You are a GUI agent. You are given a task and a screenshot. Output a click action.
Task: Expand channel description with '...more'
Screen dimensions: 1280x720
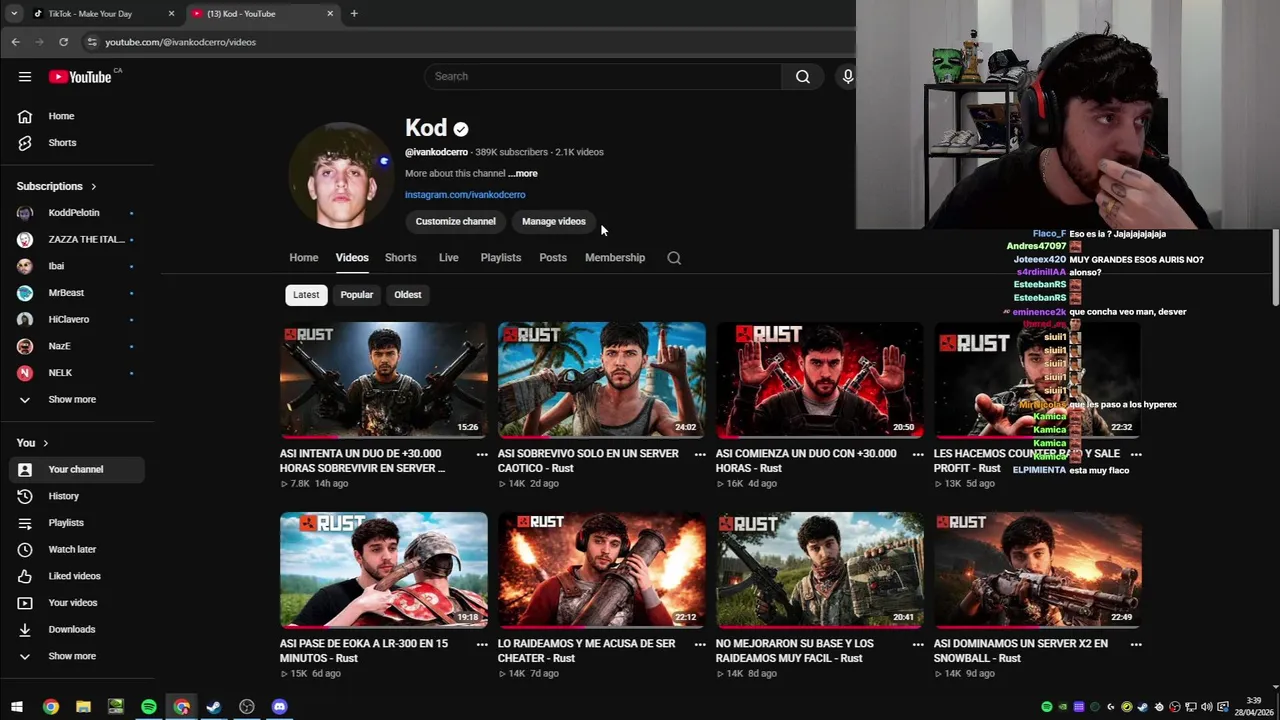coord(522,174)
